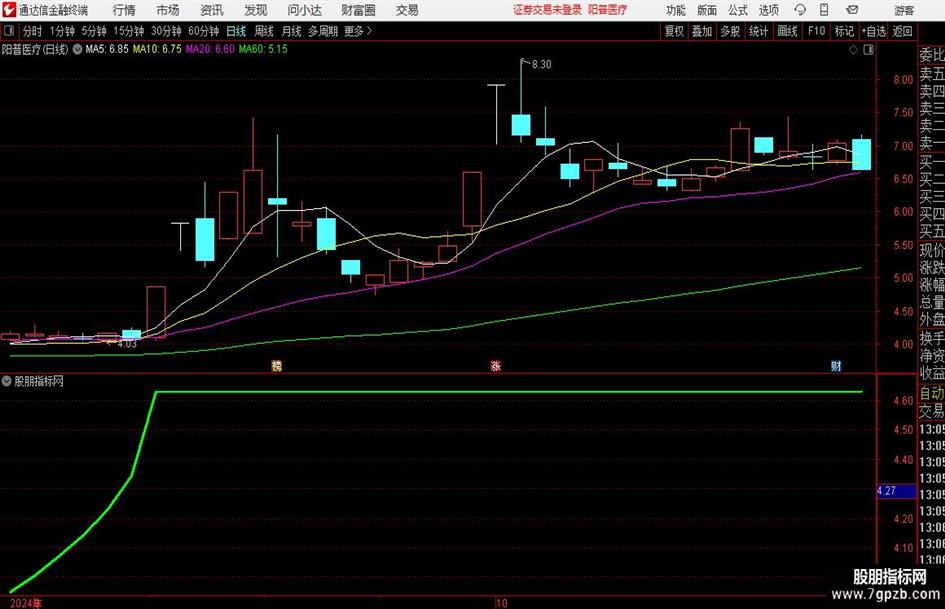Viewport: 945px width, 609px height.
Task: Click the 2024年 date axis label
Action: pyautogui.click(x=26, y=602)
